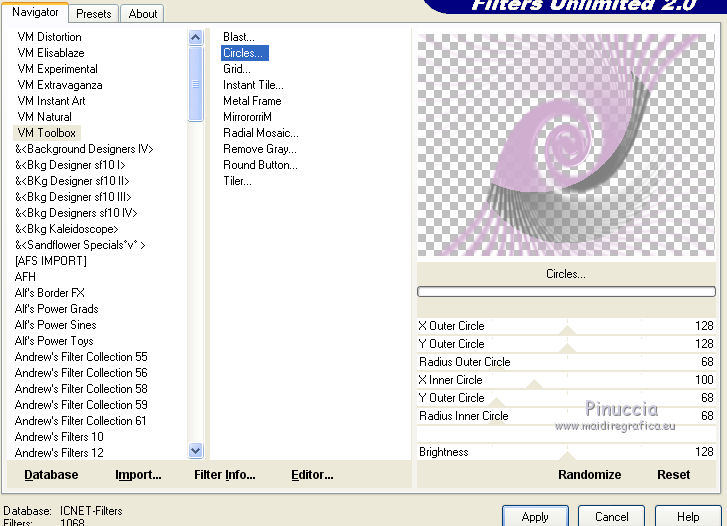Click the Import... button
This screenshot has width=727, height=526.
(138, 475)
